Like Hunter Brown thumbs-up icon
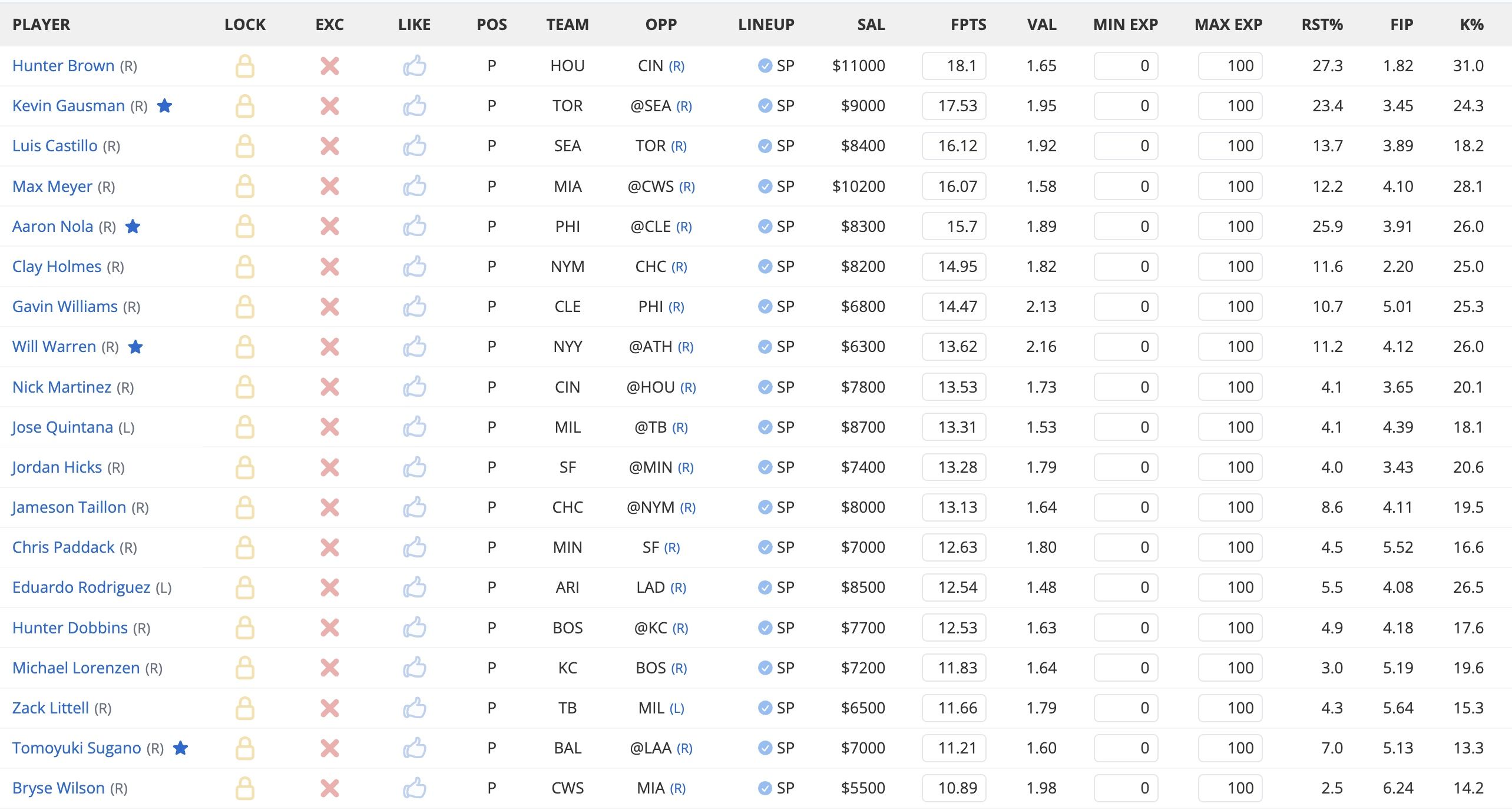The image size is (1512, 810). [415, 66]
